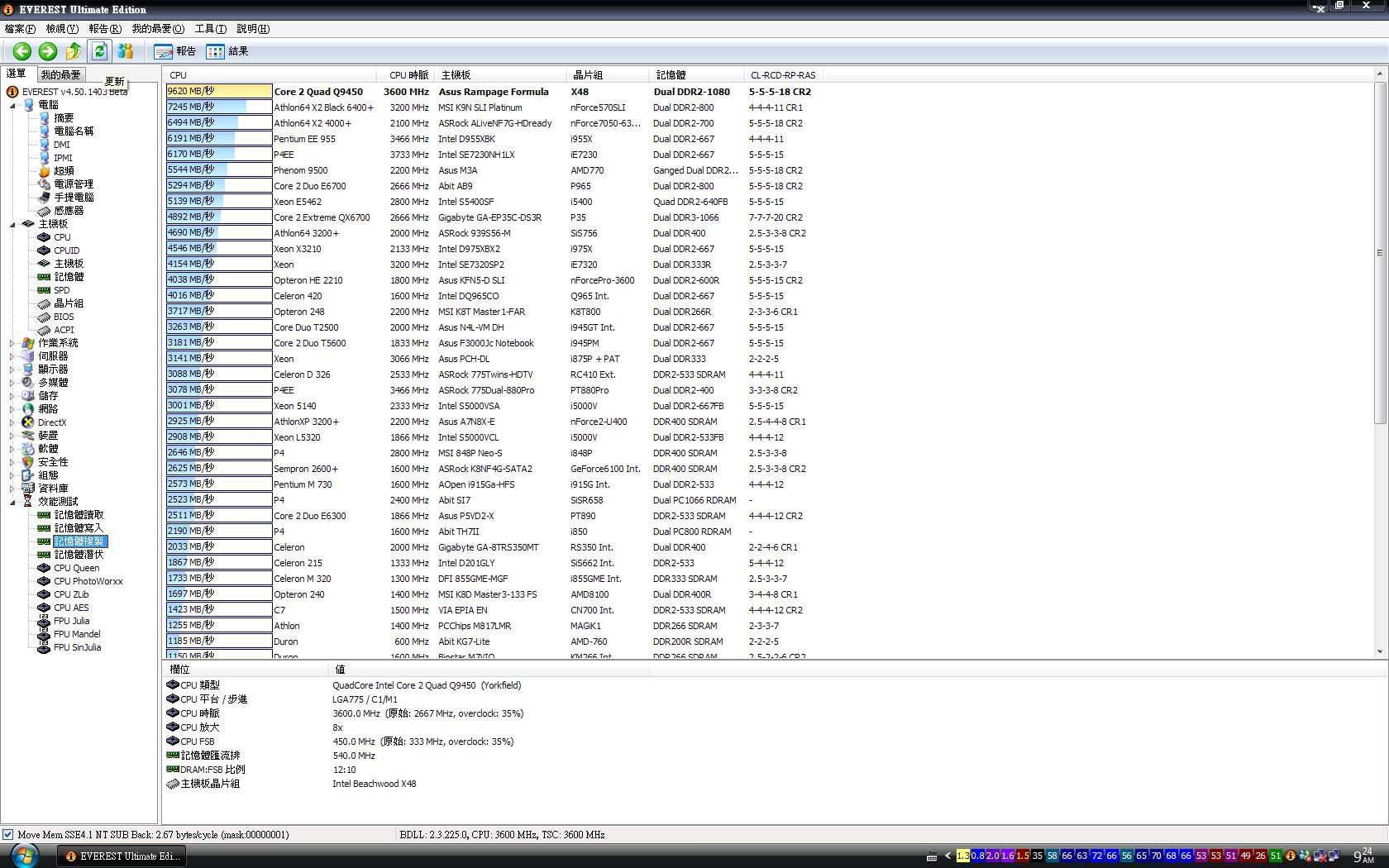Sort by the CPU column header
Screen dimensions: 1389x868
tap(270, 75)
